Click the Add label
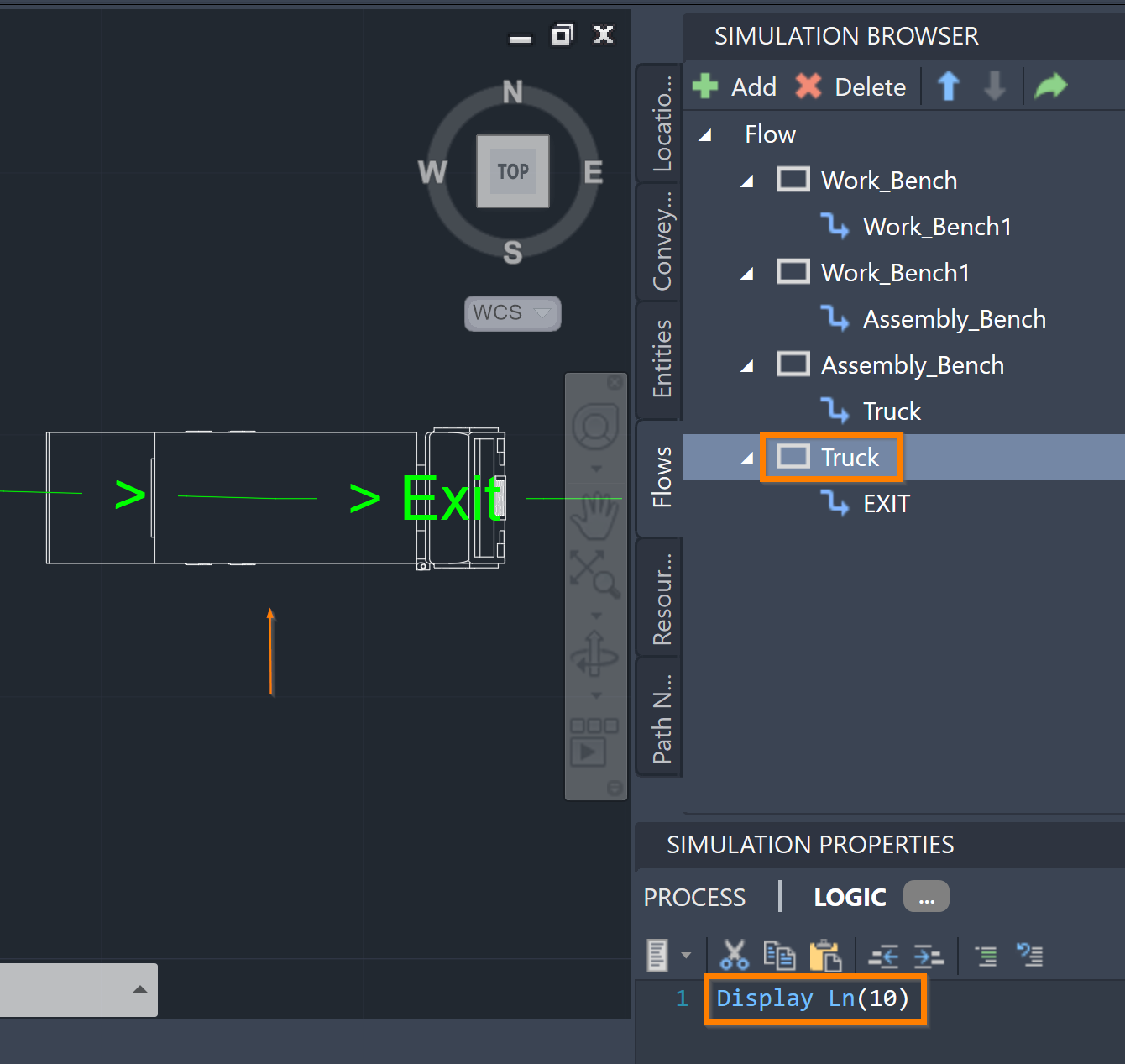 tap(754, 86)
